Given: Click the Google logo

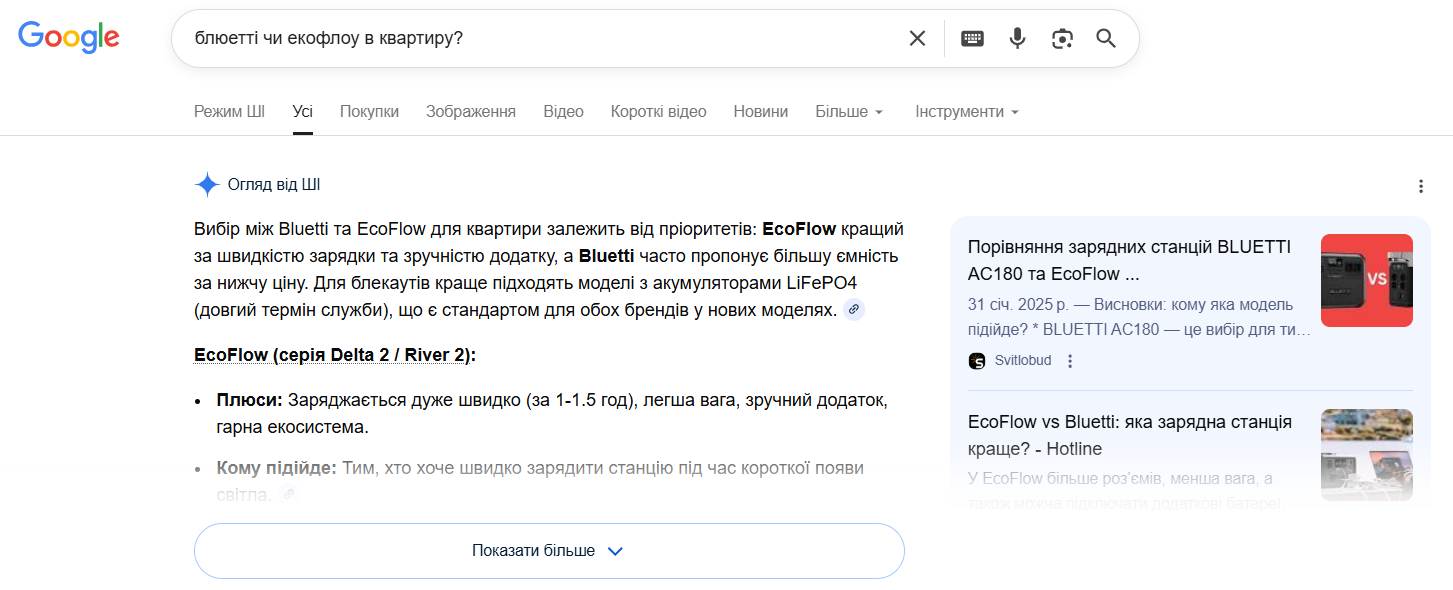Looking at the screenshot, I should tap(68, 37).
